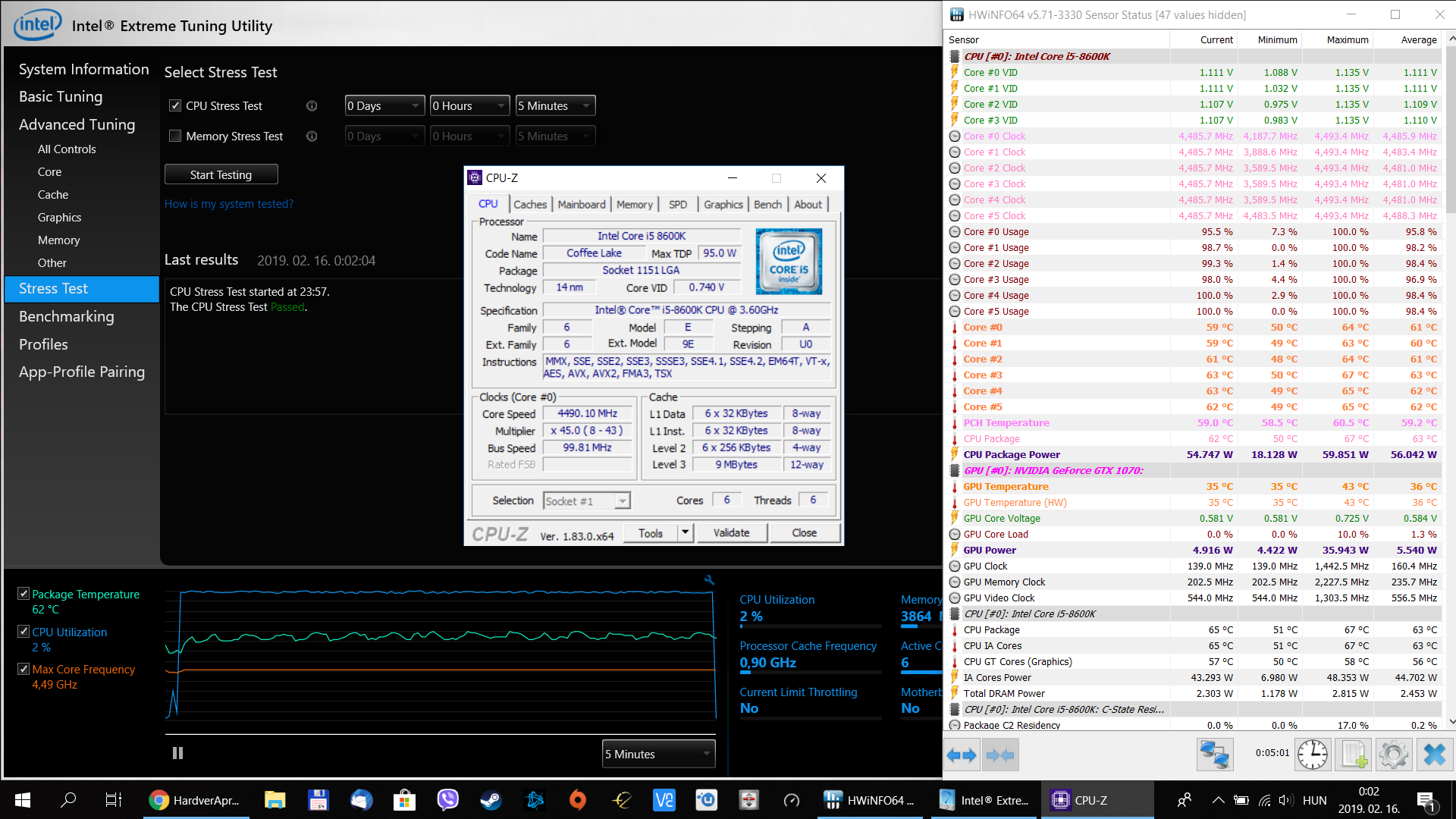
Task: Click the HWiNFO log file icon
Action: (1354, 755)
